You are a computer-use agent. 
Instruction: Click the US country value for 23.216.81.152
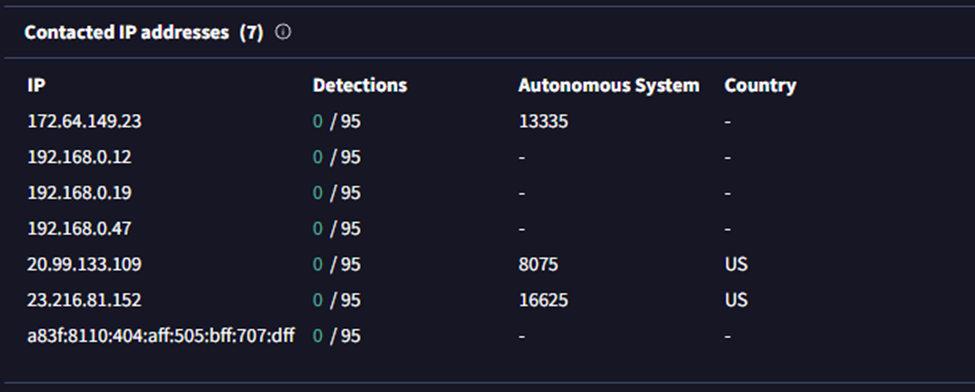(x=736, y=300)
